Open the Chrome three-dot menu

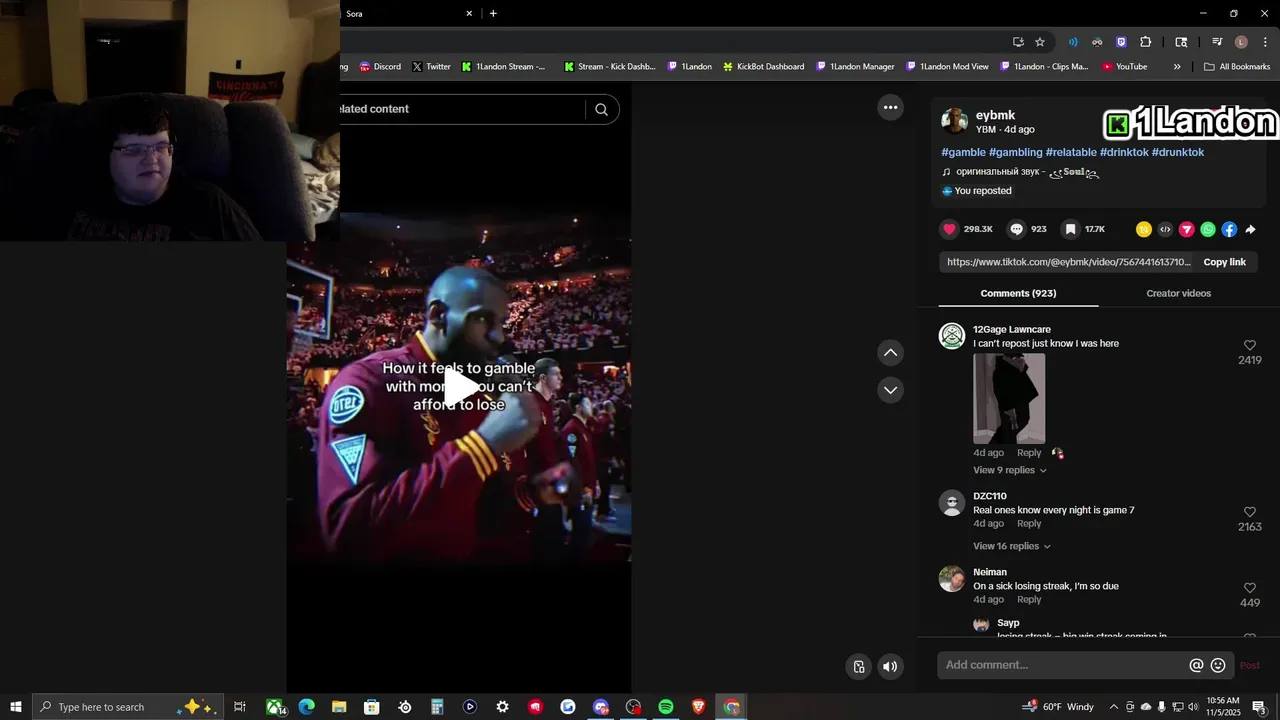click(x=1266, y=42)
